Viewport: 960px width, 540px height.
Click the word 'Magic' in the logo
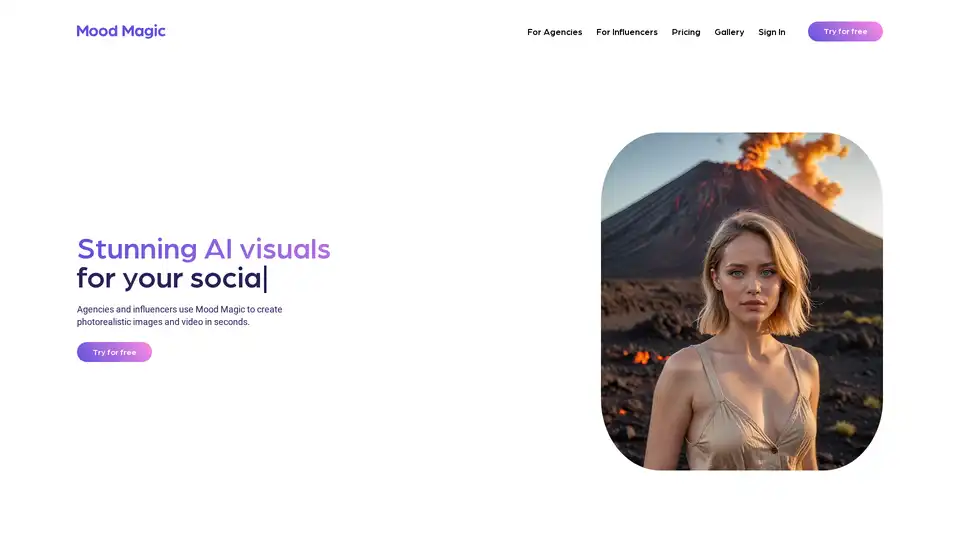point(143,31)
